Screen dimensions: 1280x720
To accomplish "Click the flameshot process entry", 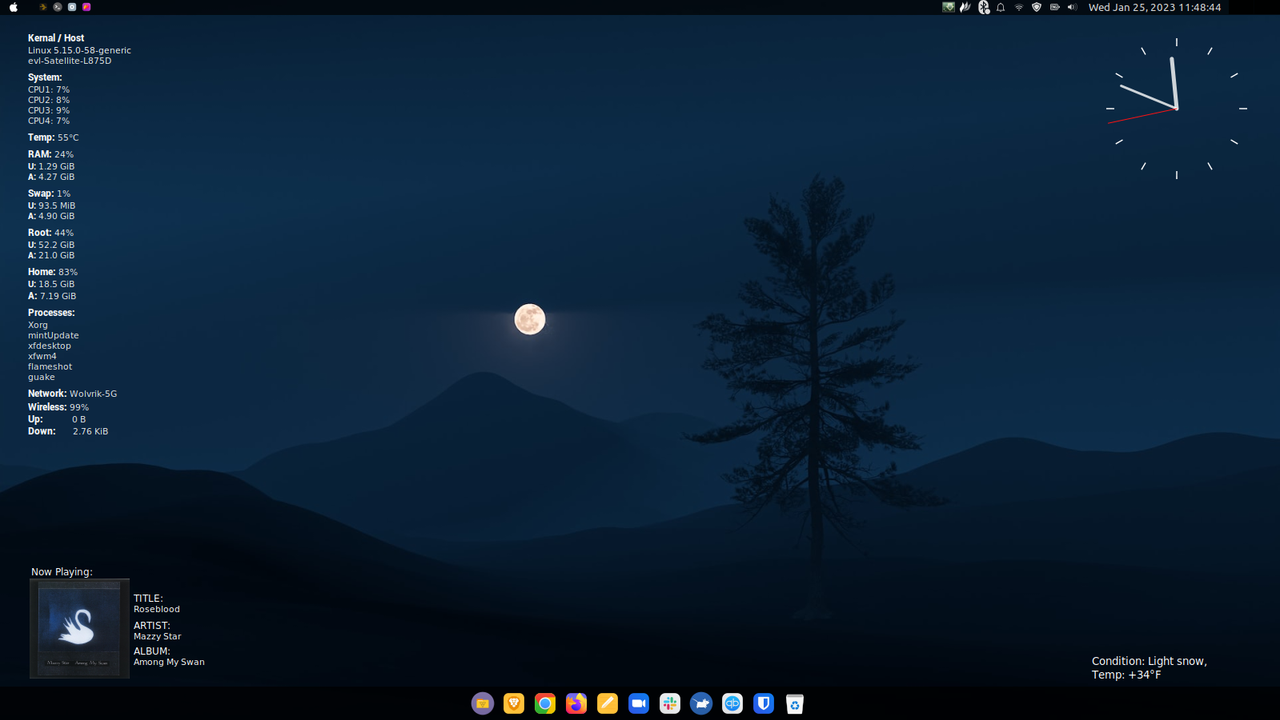I will pyautogui.click(x=50, y=367).
